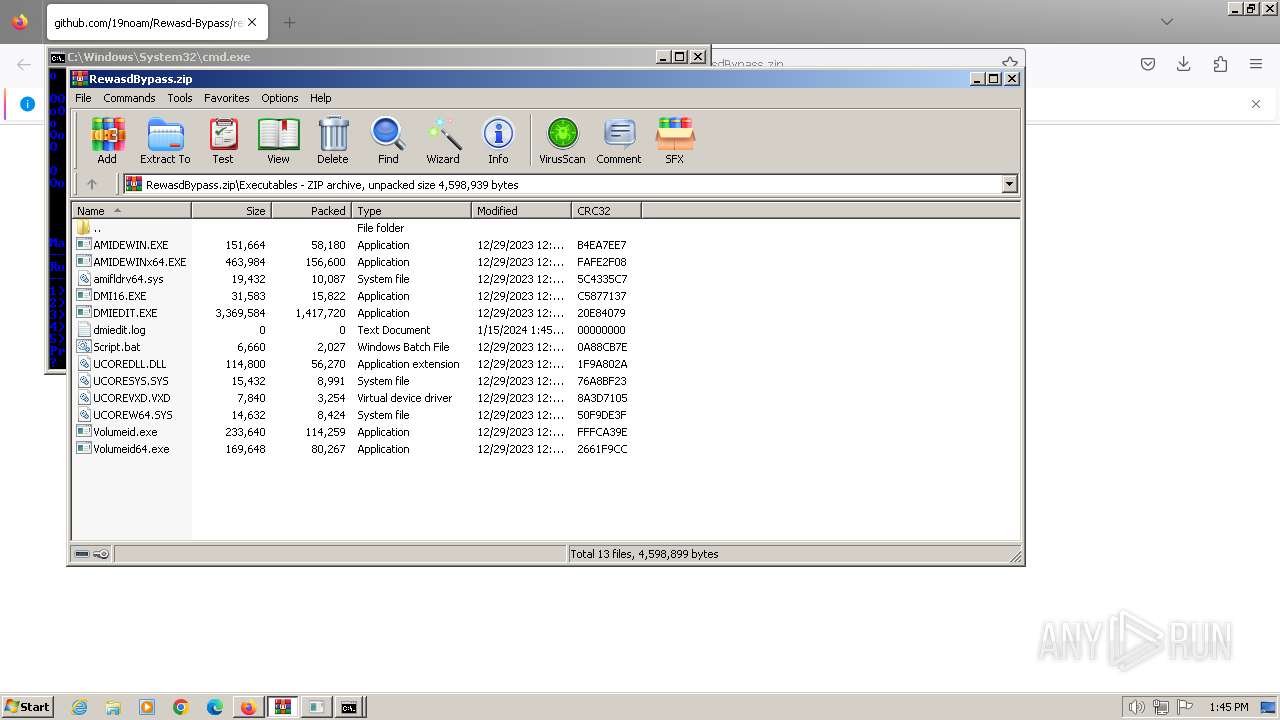This screenshot has height=720, width=1280.
Task: Open the Options menu
Action: [x=280, y=98]
